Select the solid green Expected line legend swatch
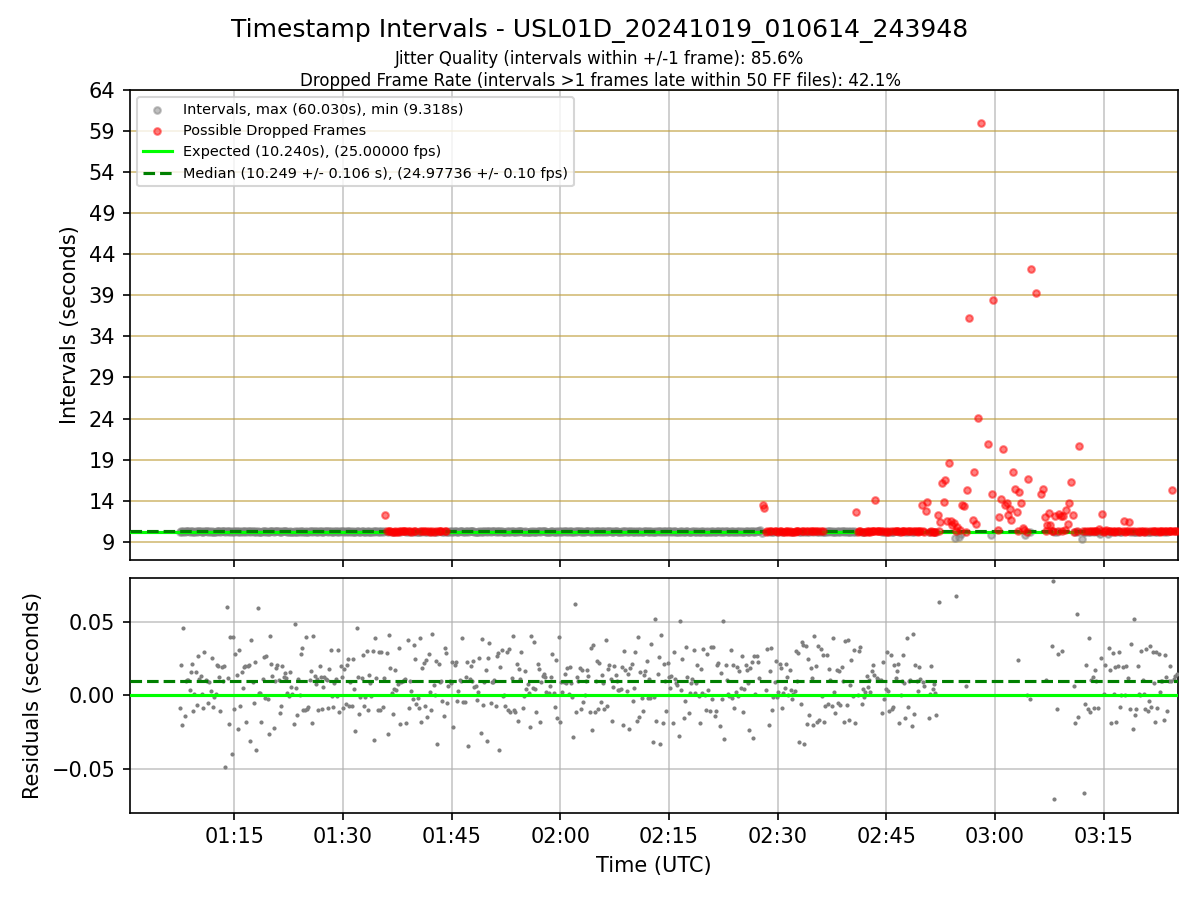 [157, 152]
